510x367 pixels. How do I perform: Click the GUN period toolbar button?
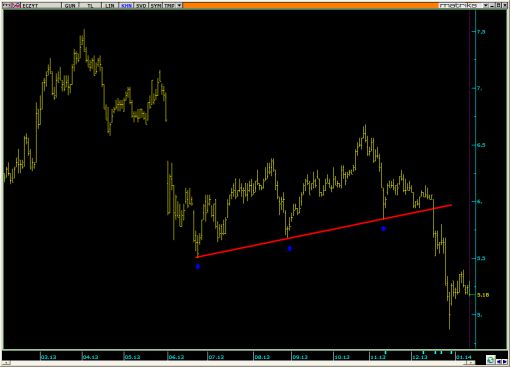click(x=70, y=6)
